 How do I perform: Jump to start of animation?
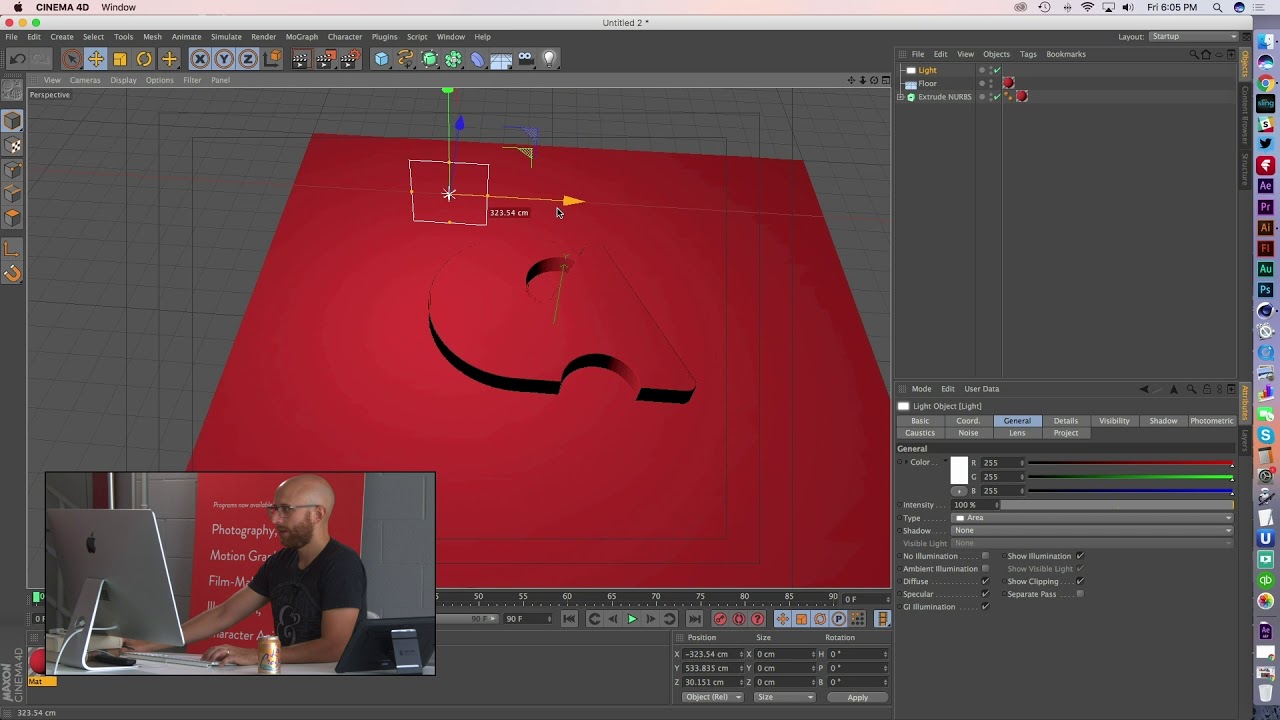569,619
